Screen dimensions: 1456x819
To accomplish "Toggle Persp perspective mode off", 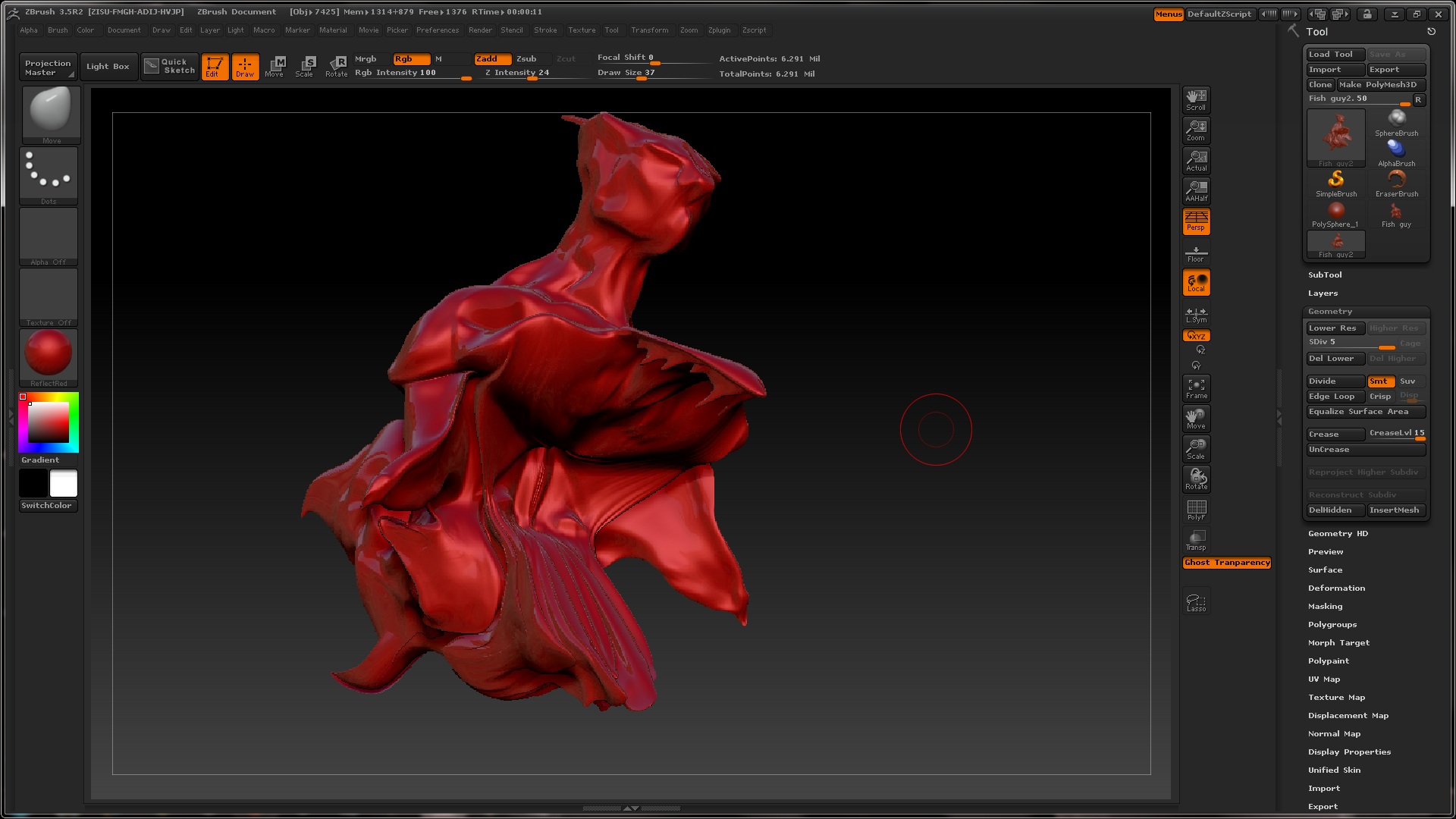I will [1196, 221].
